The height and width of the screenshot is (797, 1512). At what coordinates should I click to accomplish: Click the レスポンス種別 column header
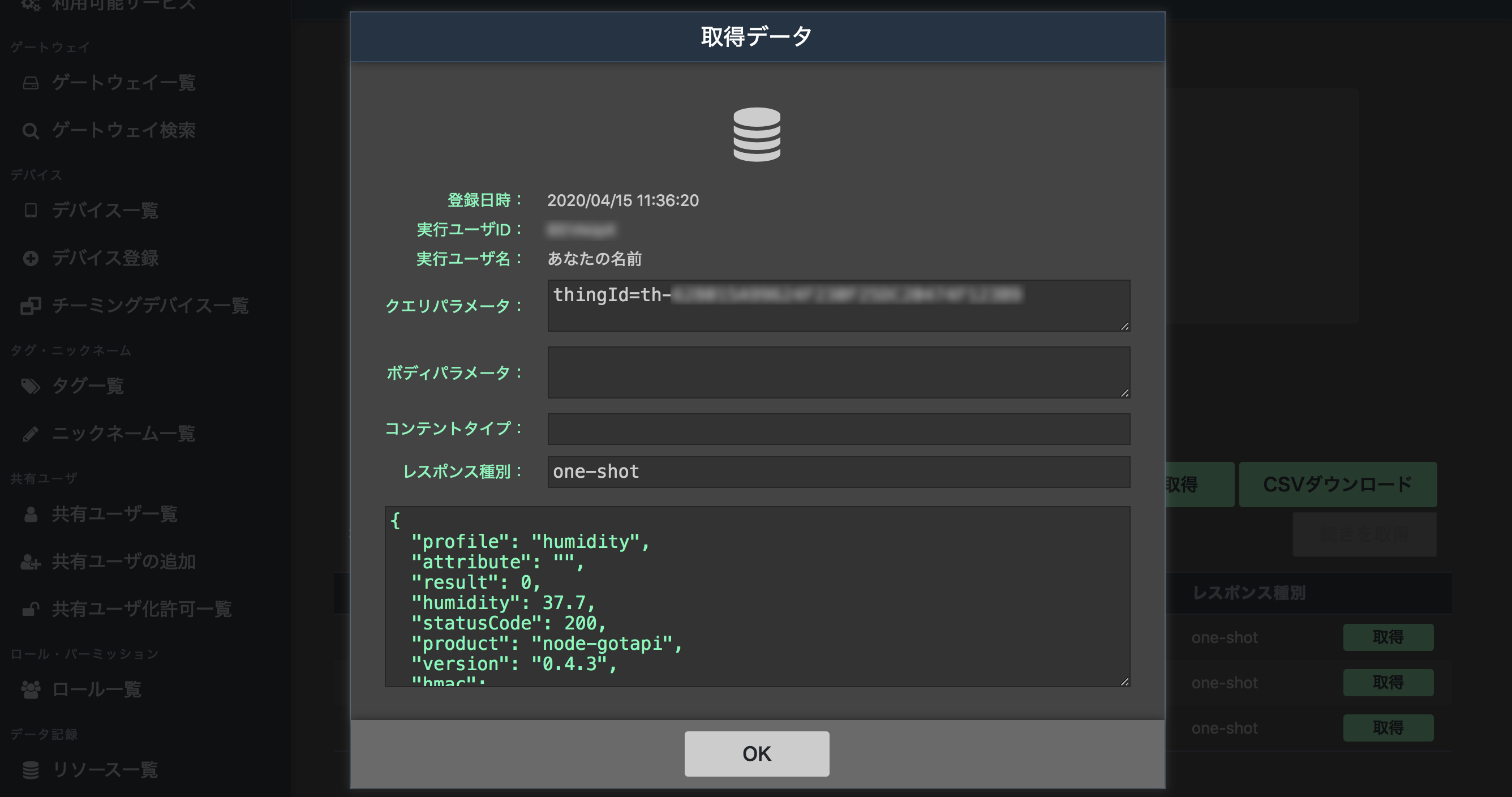click(x=1249, y=593)
